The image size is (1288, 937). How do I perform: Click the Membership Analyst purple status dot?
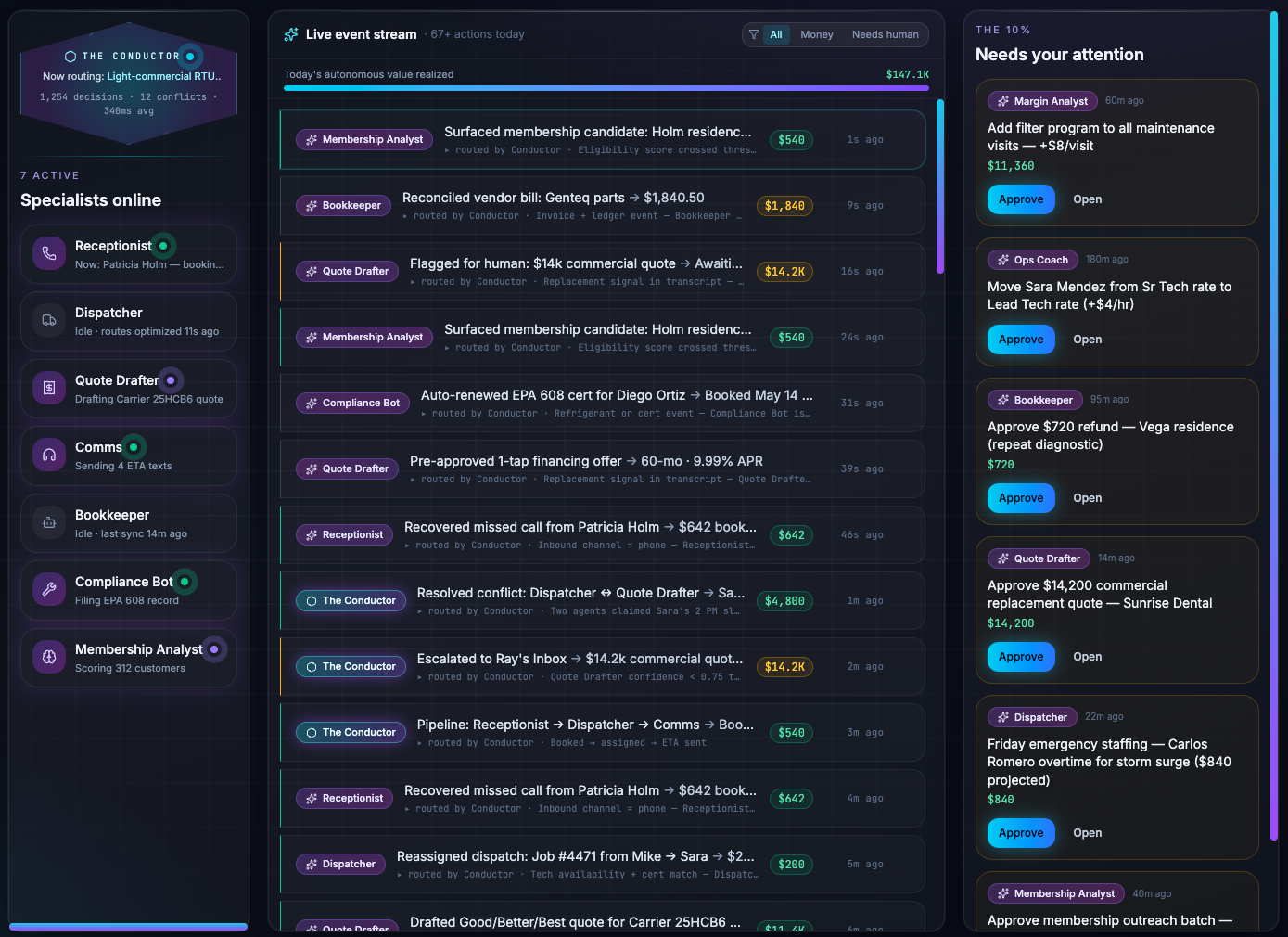pyautogui.click(x=214, y=649)
